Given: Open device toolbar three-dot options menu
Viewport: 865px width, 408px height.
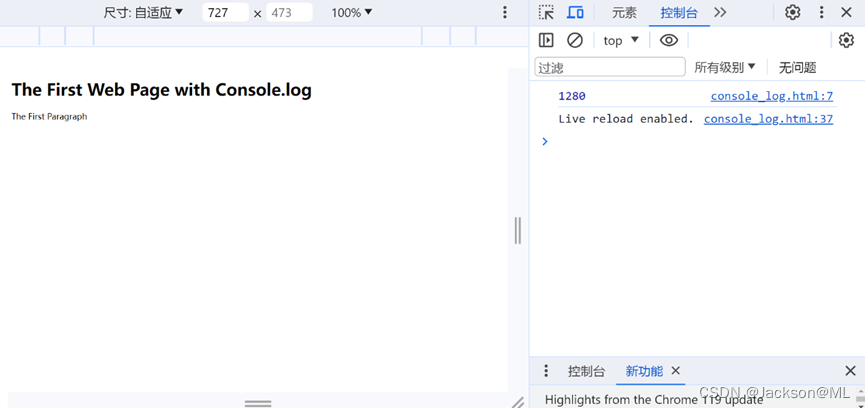Looking at the screenshot, I should [x=505, y=13].
